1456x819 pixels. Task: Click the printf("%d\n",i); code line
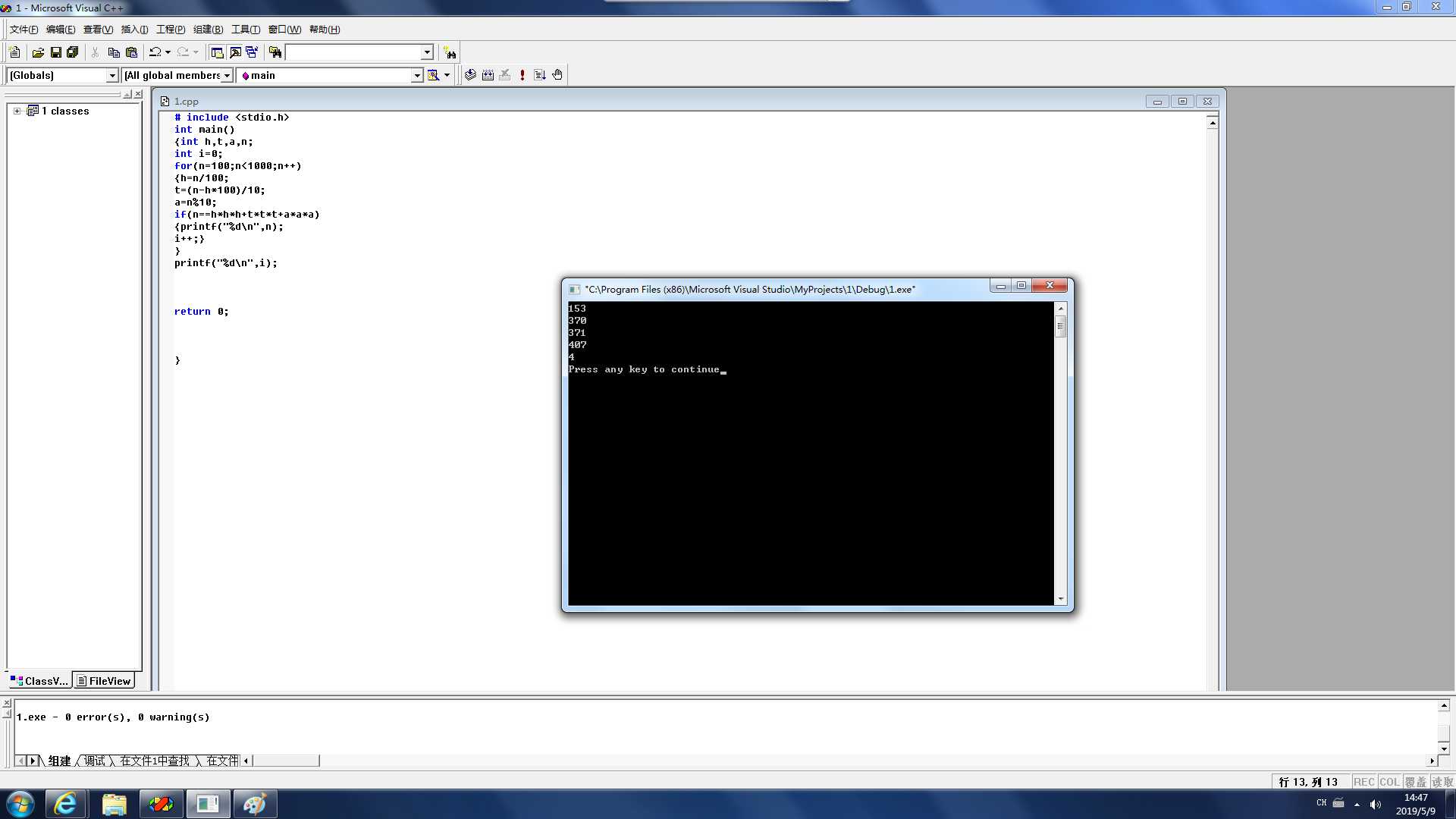(226, 263)
